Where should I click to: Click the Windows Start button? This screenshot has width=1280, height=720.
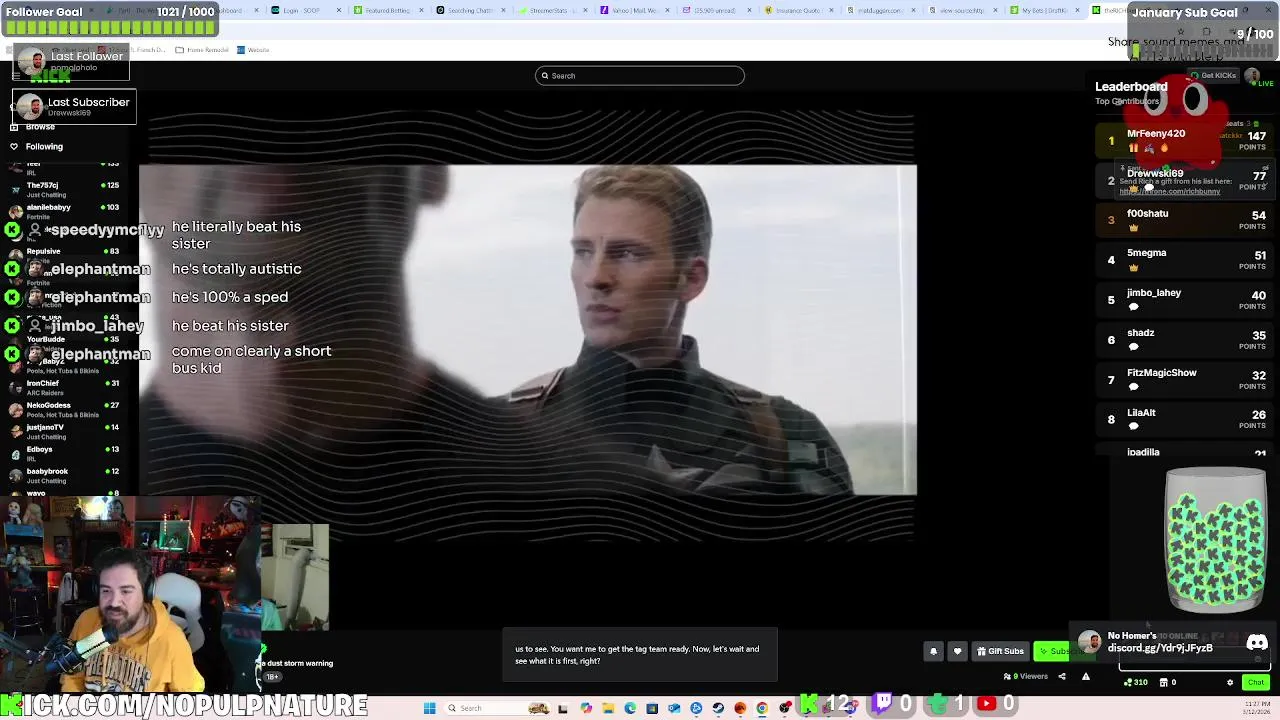pos(430,708)
